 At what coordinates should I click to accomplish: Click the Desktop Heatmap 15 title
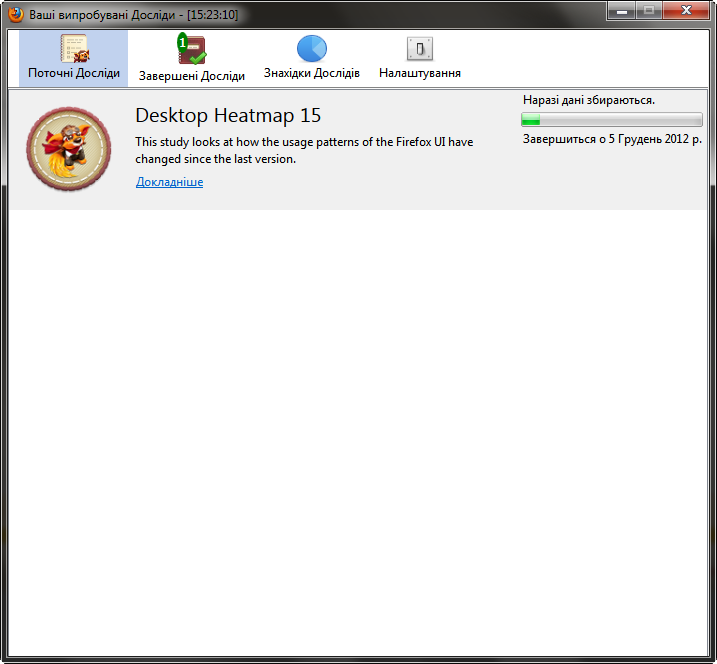coord(228,115)
